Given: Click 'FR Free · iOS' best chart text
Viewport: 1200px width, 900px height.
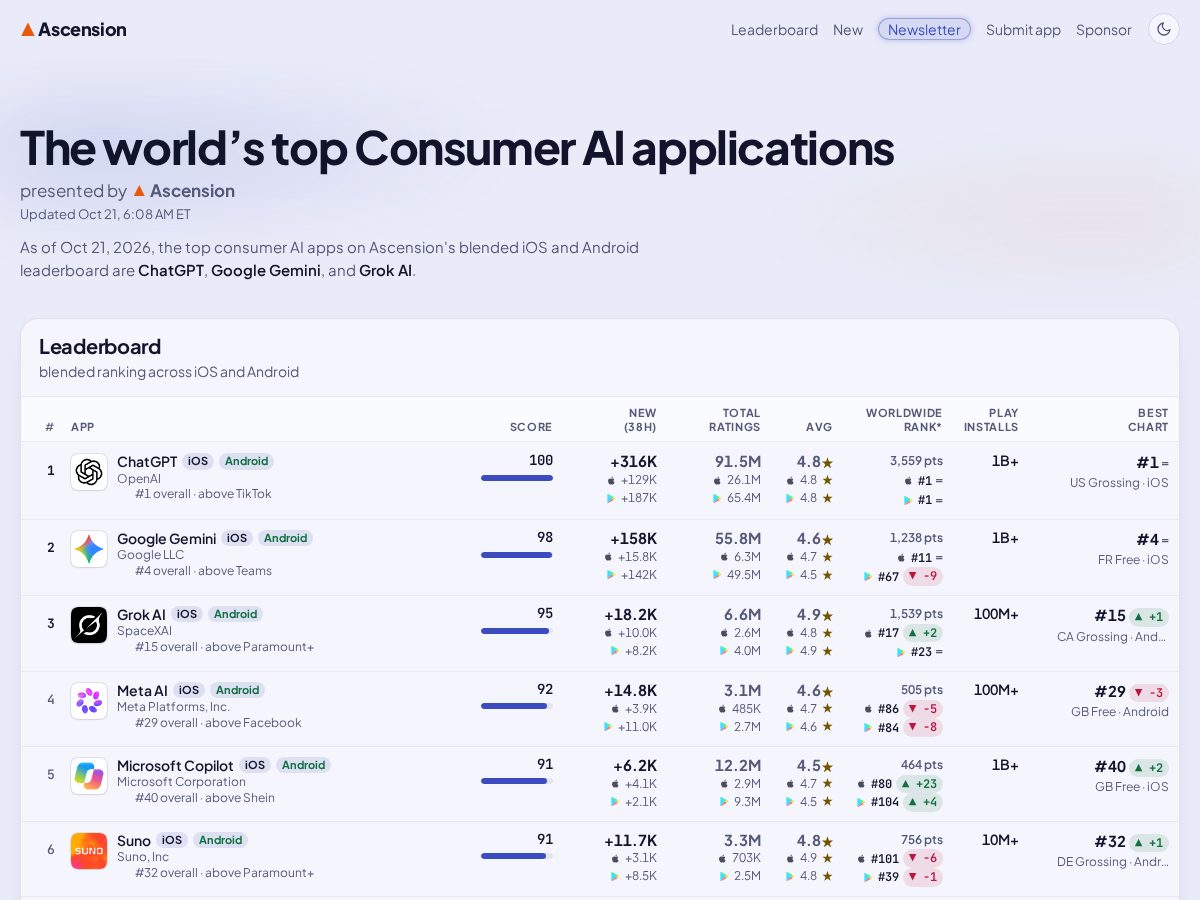Looking at the screenshot, I should 1133,560.
